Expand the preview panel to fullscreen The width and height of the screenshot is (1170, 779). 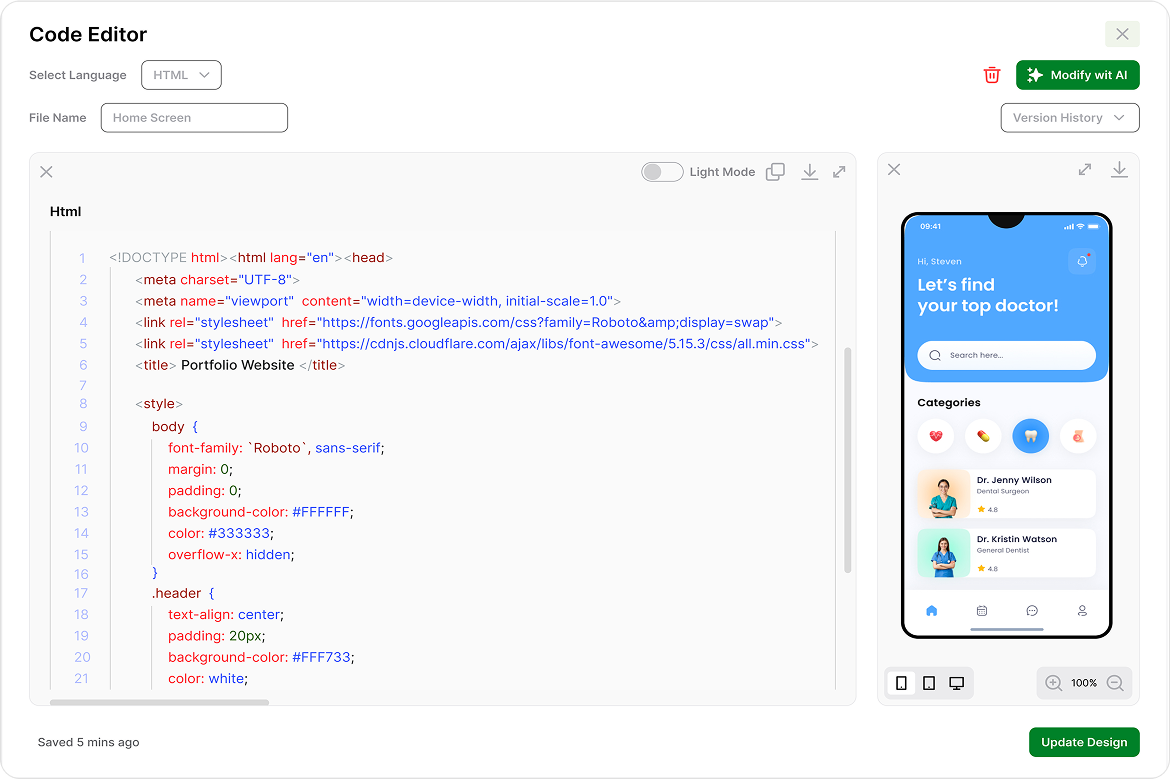1085,169
